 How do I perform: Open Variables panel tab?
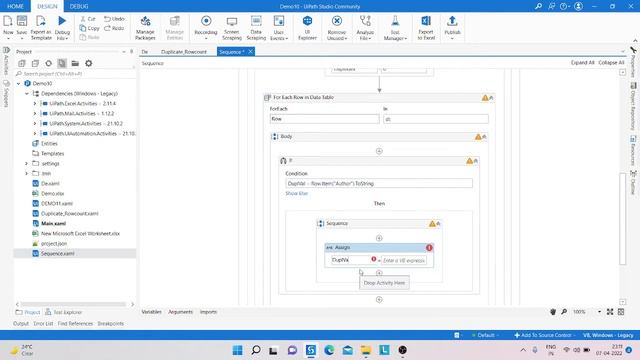(151, 312)
